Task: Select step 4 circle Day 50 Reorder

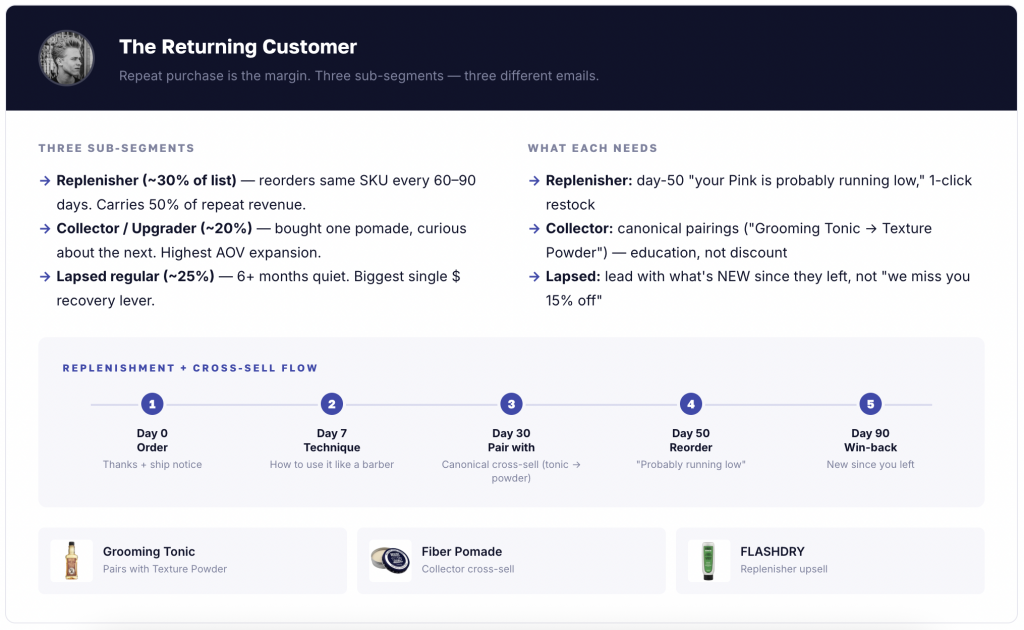Action: 691,404
